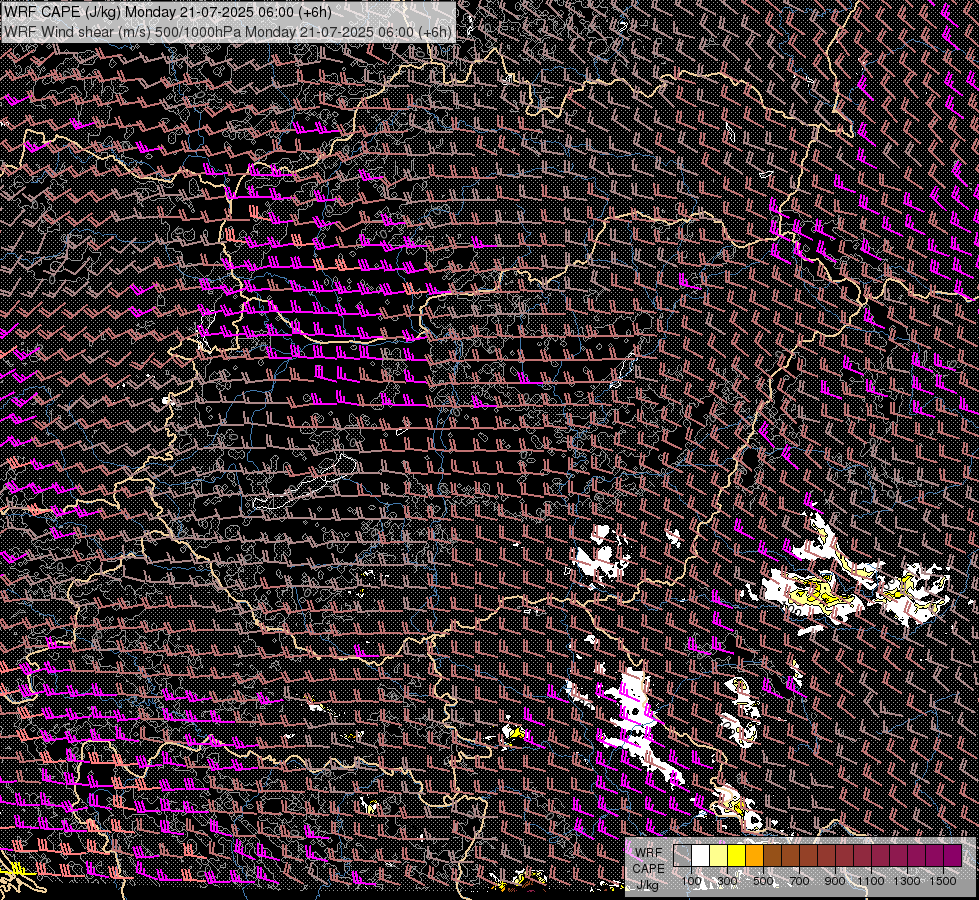Click the orange legend swatch

[x=754, y=855]
